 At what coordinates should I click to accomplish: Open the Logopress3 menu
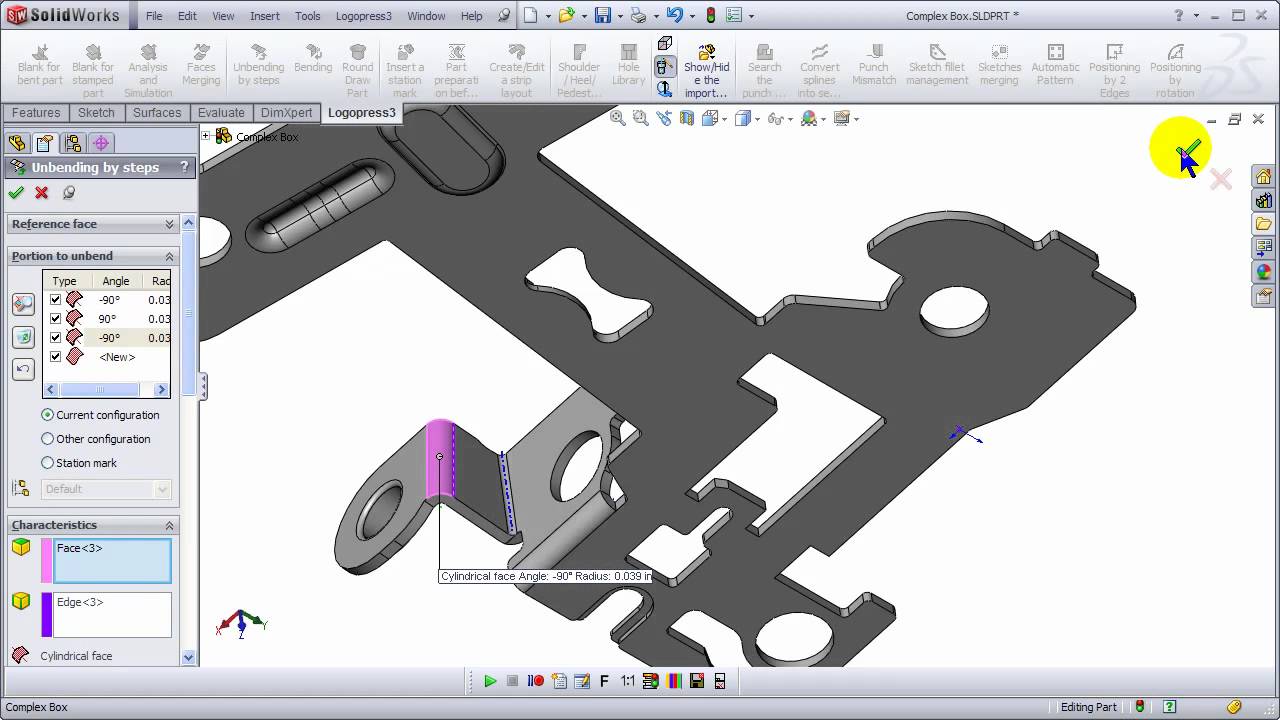pyautogui.click(x=364, y=16)
